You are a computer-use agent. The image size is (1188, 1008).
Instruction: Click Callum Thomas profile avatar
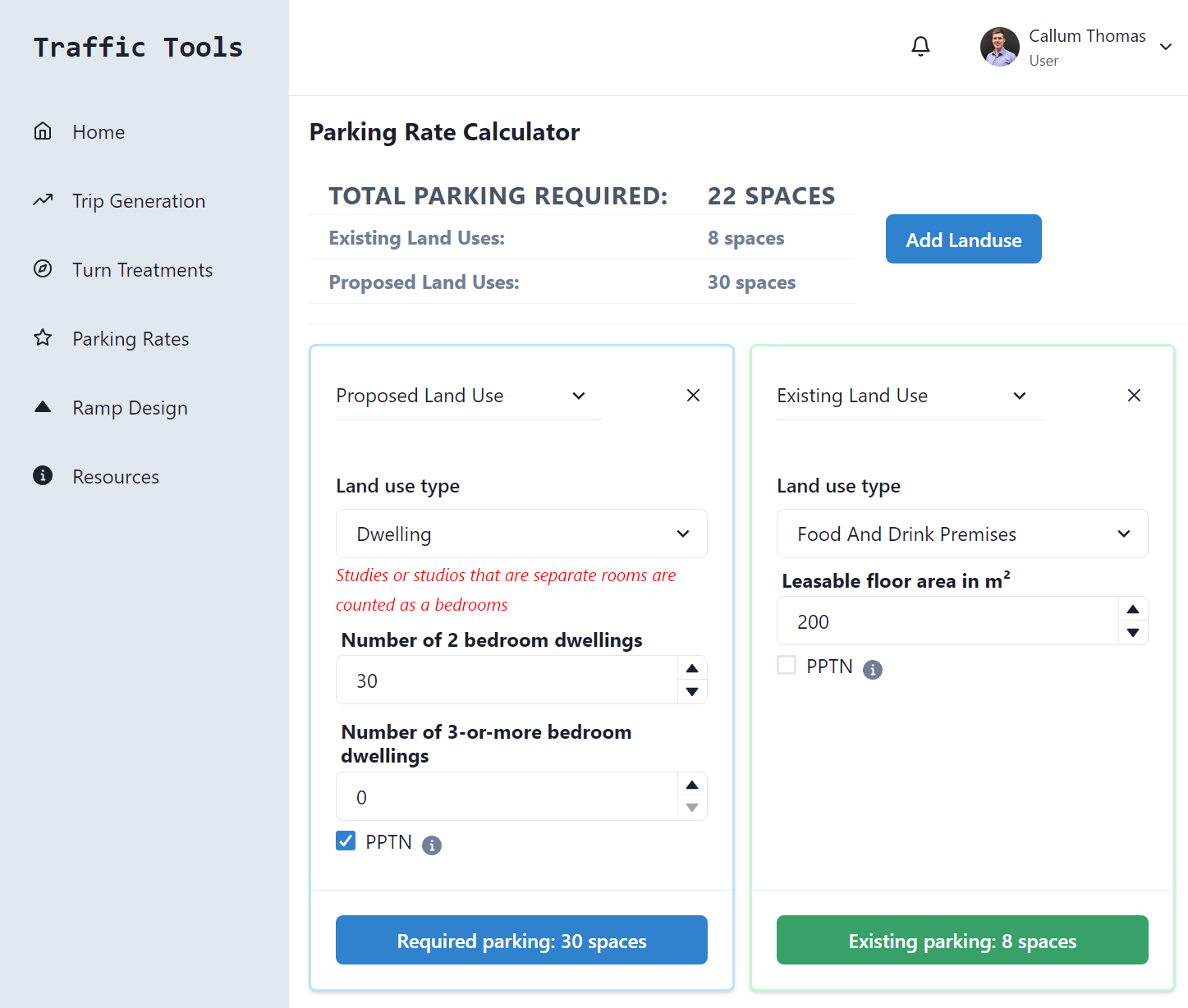[x=1000, y=47]
